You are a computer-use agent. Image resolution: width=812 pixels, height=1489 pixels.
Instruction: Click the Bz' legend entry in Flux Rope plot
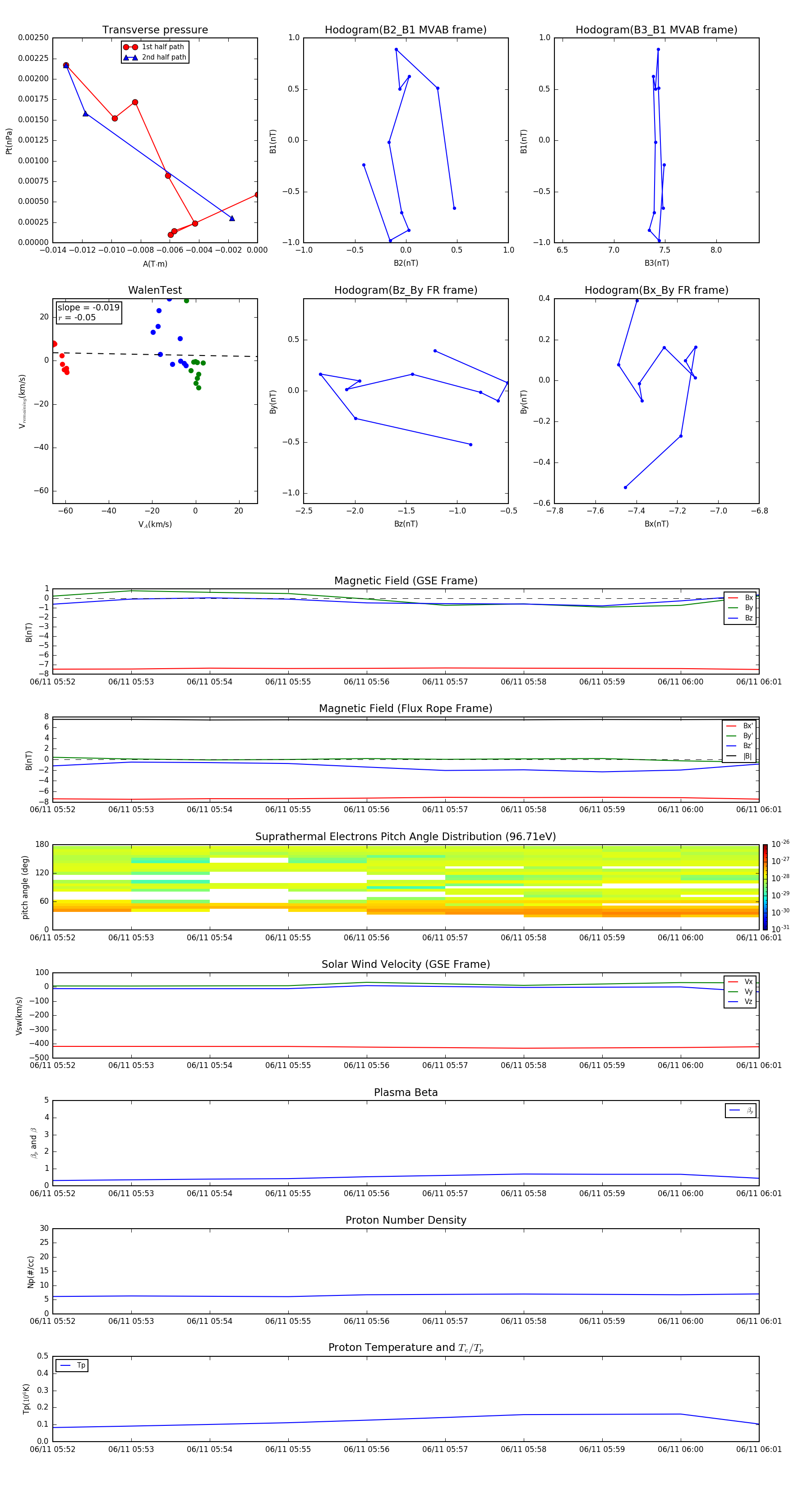[x=739, y=746]
